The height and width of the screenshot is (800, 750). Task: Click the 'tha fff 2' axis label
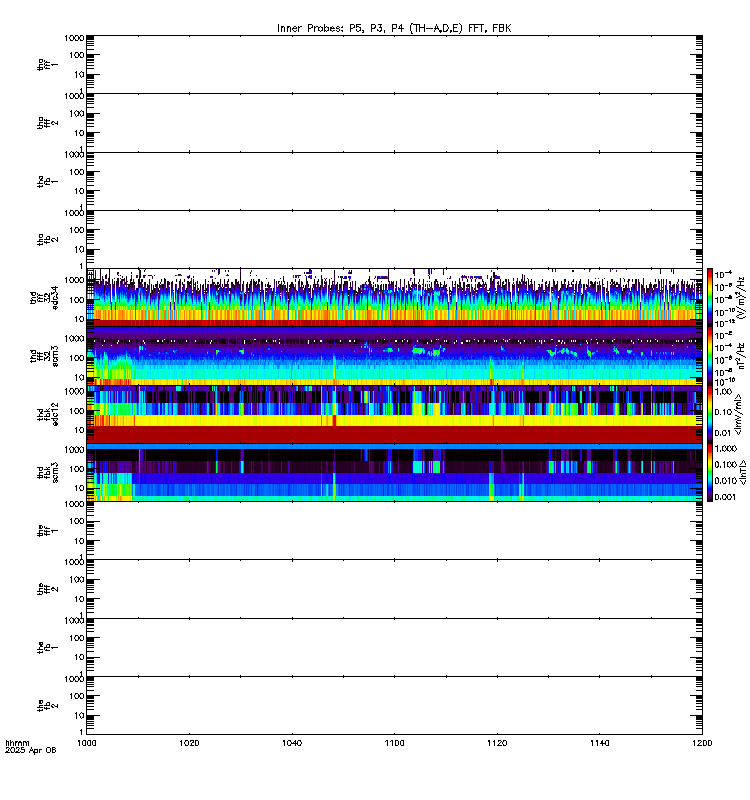click(48, 122)
